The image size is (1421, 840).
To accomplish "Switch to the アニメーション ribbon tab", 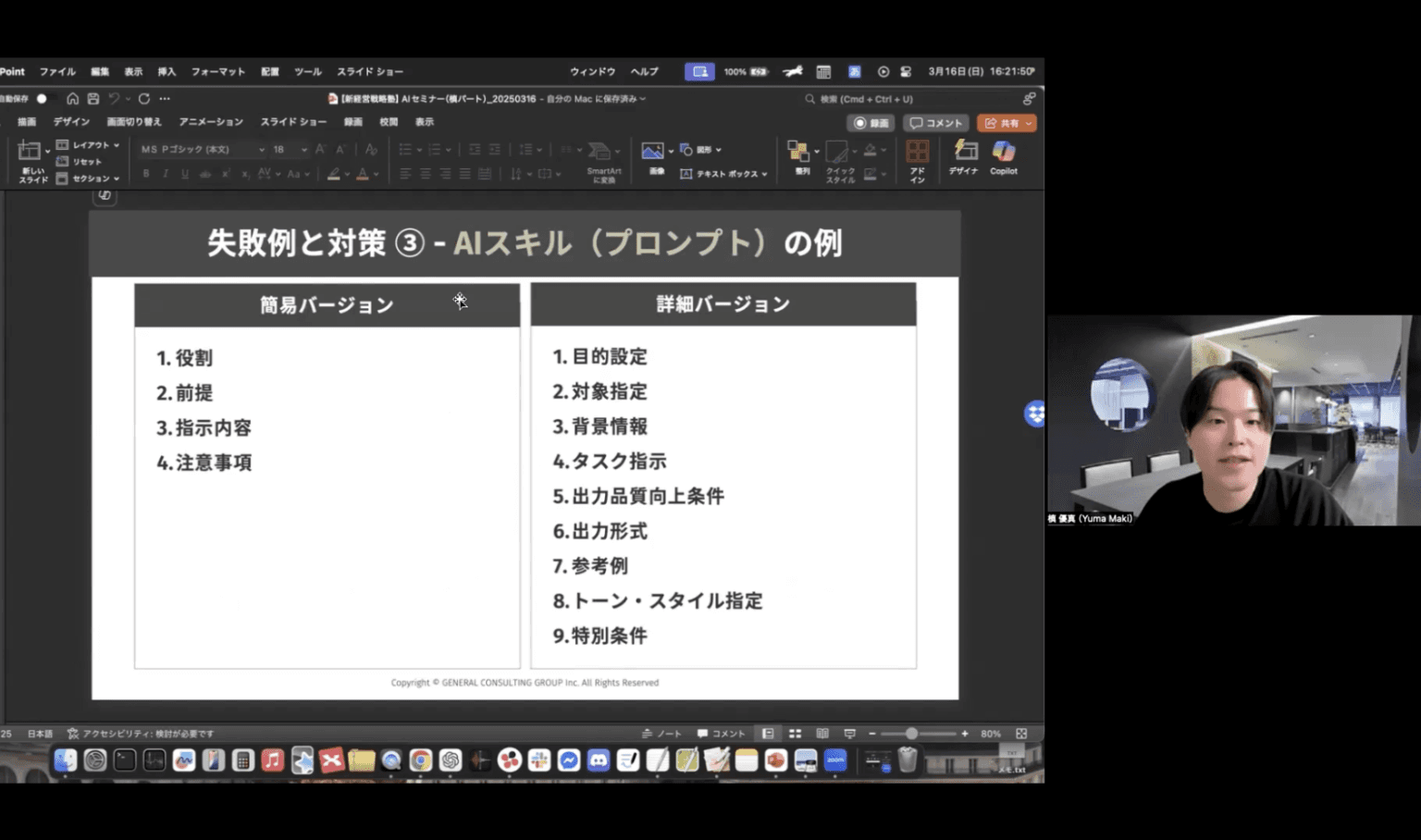I will coord(211,121).
